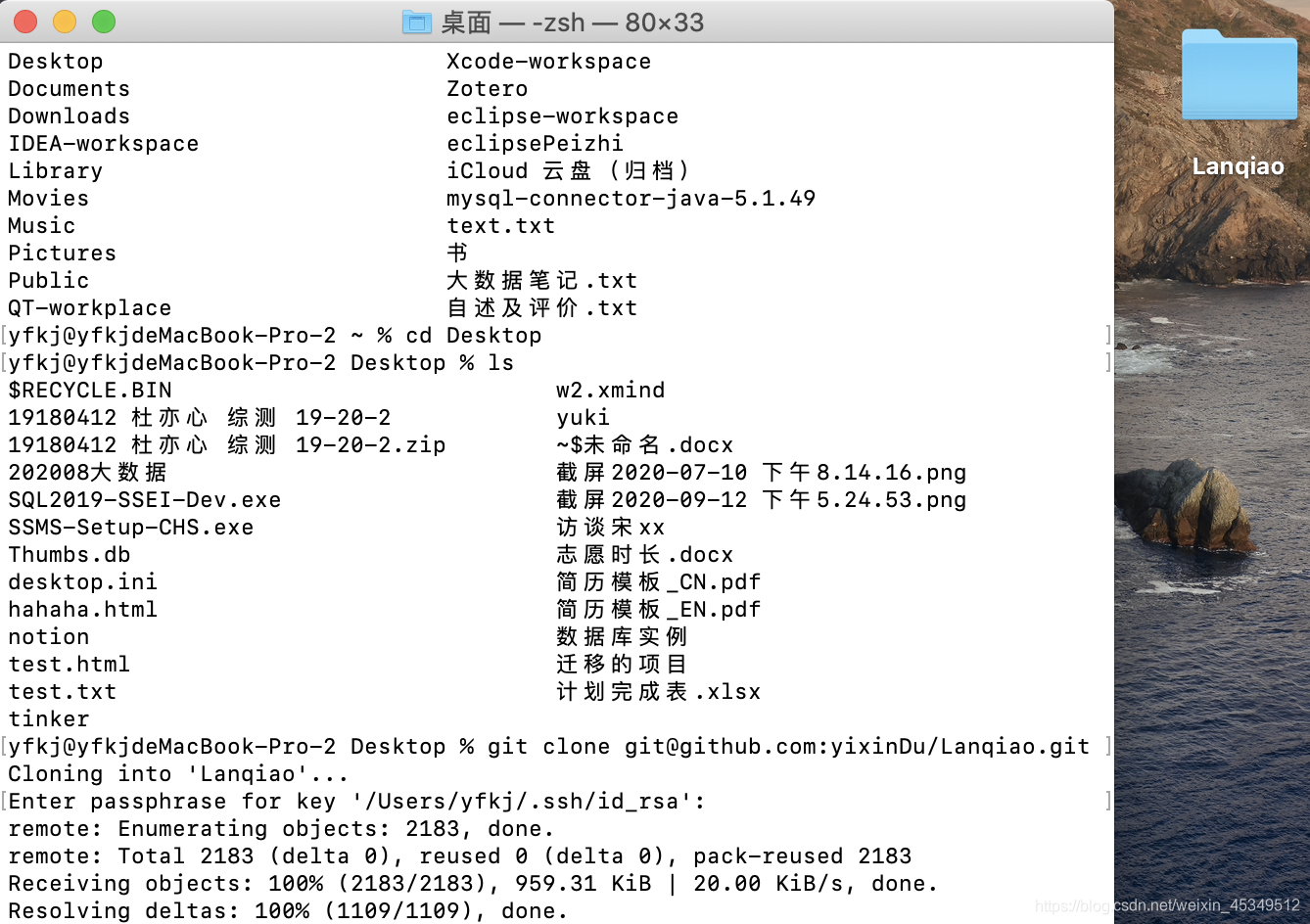
Task: Click 'tinker' entry in listing
Action: tap(48, 718)
